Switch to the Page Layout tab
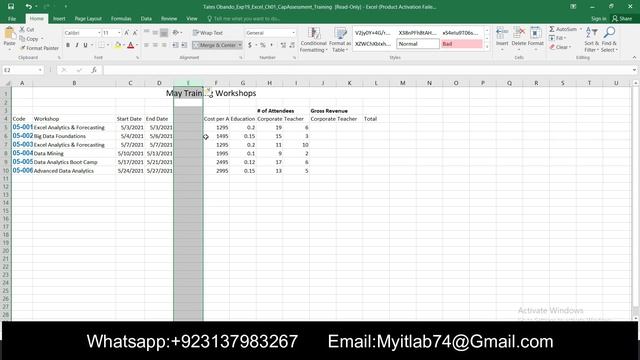The height and width of the screenshot is (360, 640). point(88,19)
